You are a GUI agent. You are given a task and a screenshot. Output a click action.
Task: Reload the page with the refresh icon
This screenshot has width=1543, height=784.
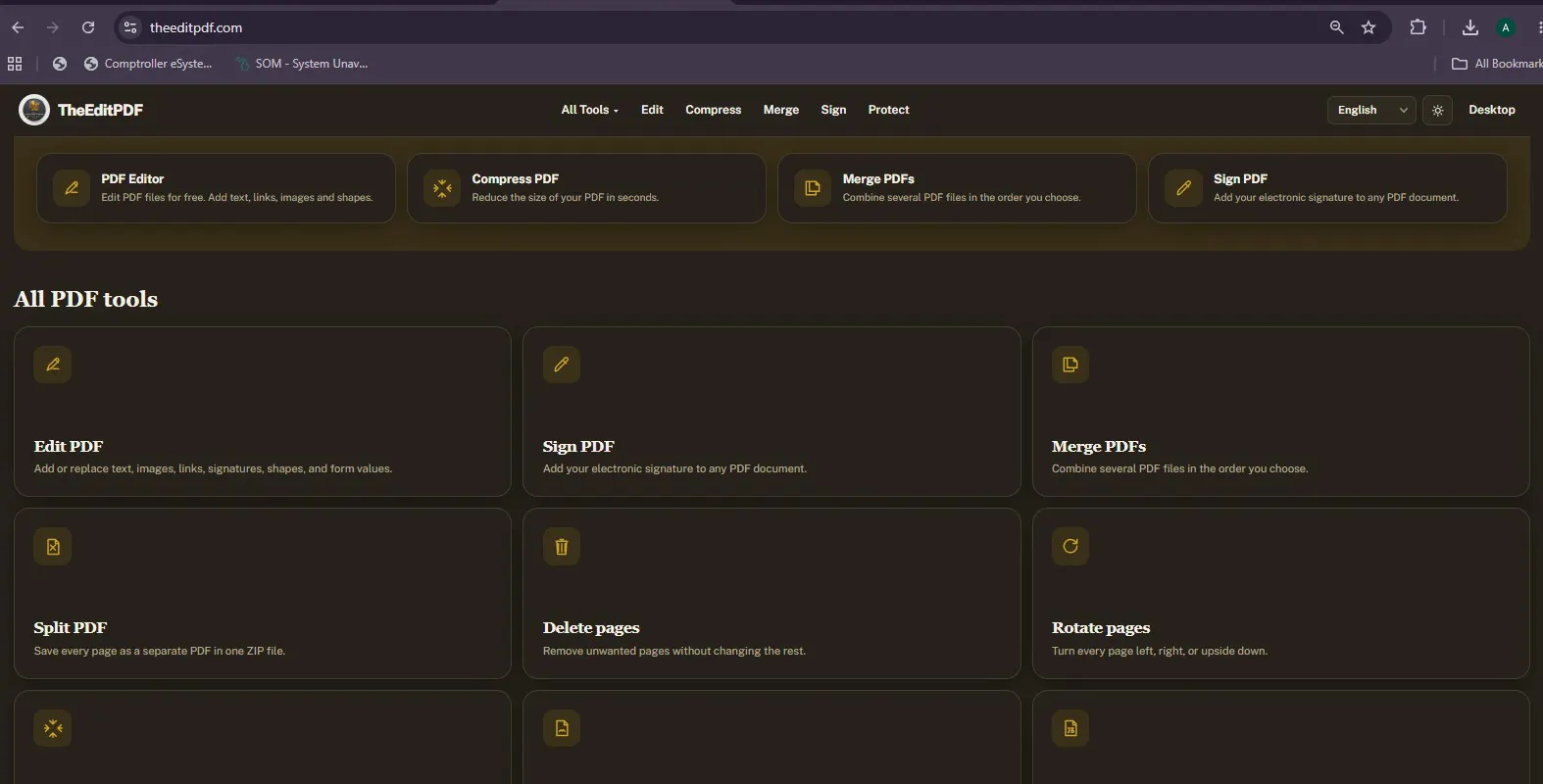click(x=88, y=27)
